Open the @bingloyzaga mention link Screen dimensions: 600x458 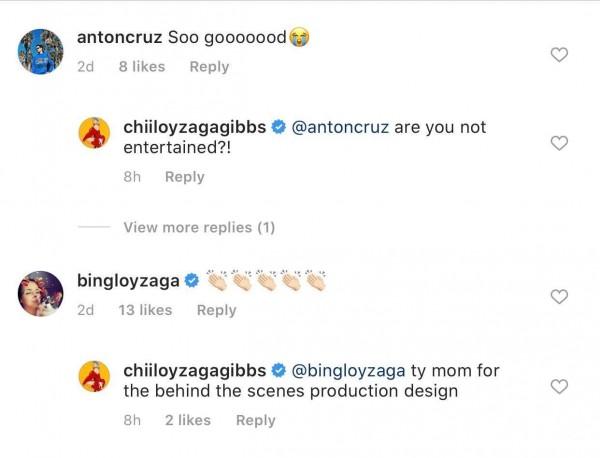(x=348, y=371)
